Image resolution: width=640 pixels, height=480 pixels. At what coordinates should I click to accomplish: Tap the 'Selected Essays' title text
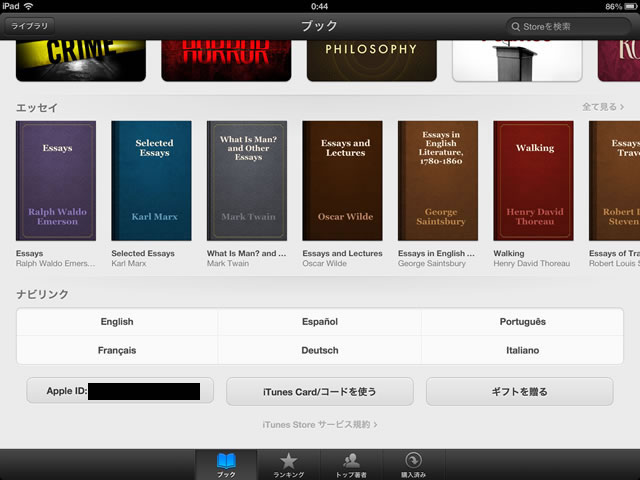(x=143, y=253)
